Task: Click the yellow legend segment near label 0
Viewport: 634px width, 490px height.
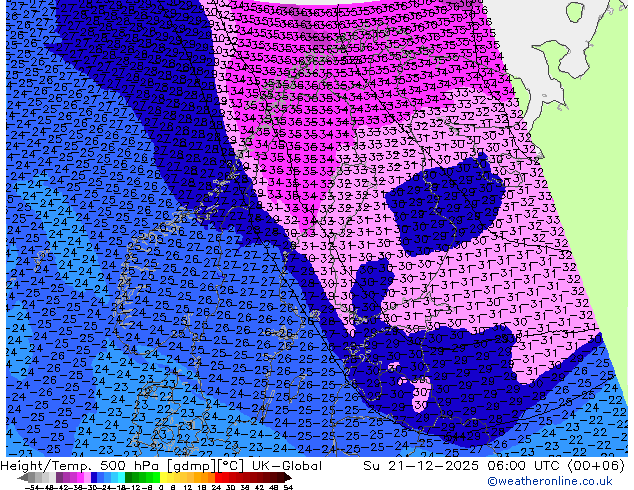Action: (x=163, y=478)
